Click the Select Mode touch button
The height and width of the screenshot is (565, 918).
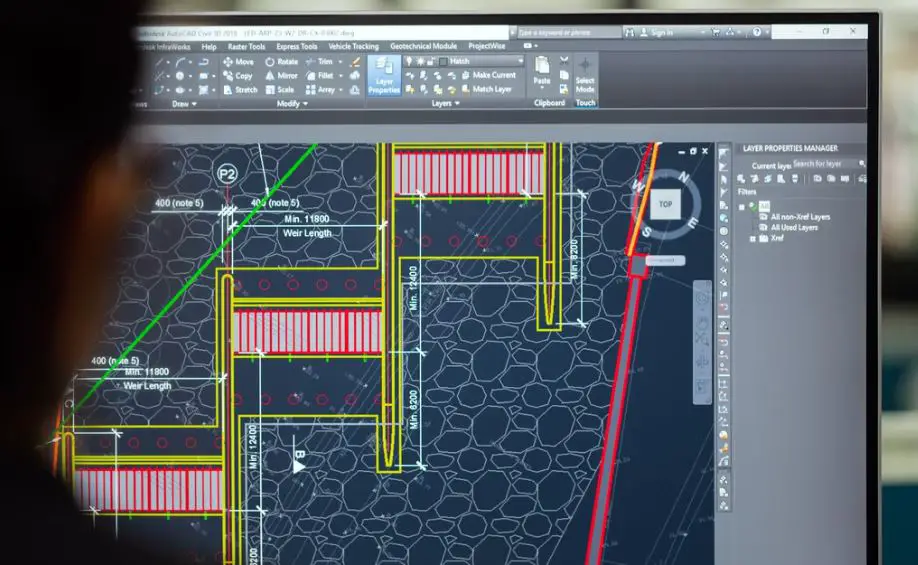pyautogui.click(x=585, y=75)
